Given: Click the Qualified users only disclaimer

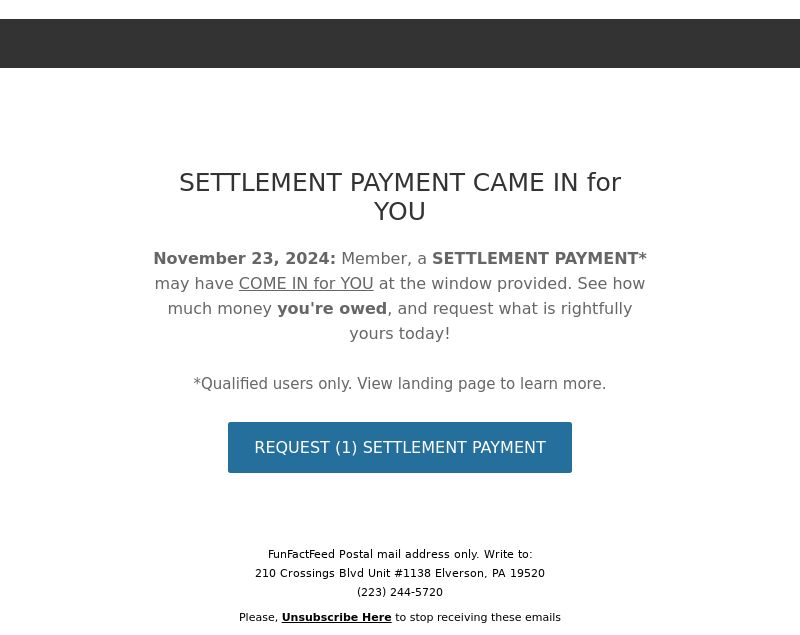Looking at the screenshot, I should pos(273,384).
